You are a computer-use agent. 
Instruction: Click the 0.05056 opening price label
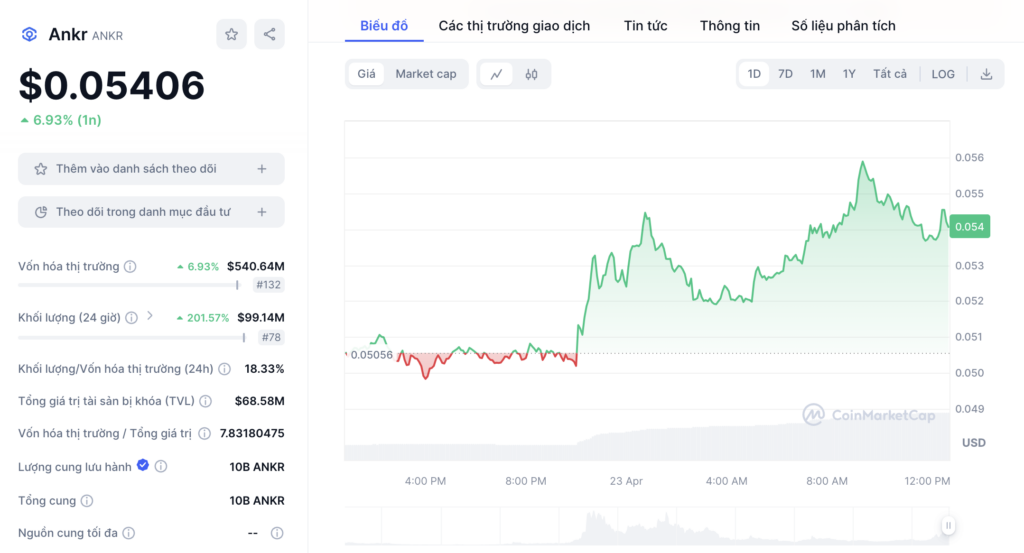point(371,355)
